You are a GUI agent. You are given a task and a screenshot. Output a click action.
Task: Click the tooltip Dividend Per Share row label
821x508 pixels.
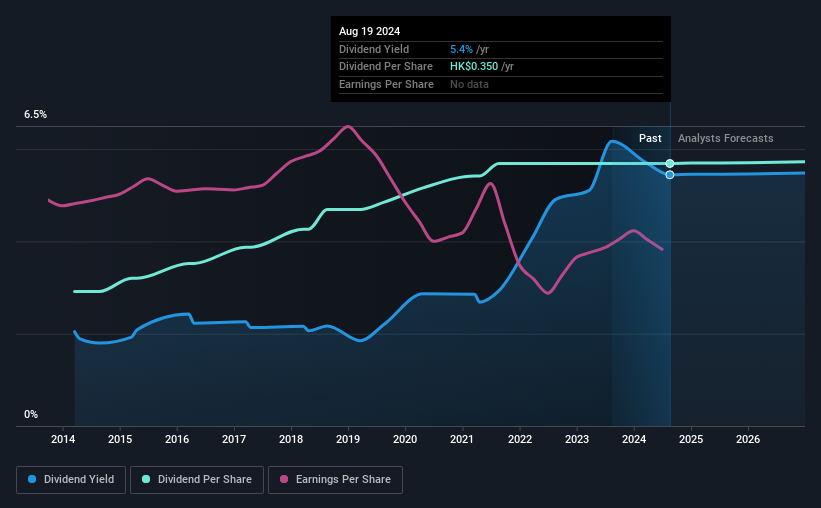[x=386, y=67]
